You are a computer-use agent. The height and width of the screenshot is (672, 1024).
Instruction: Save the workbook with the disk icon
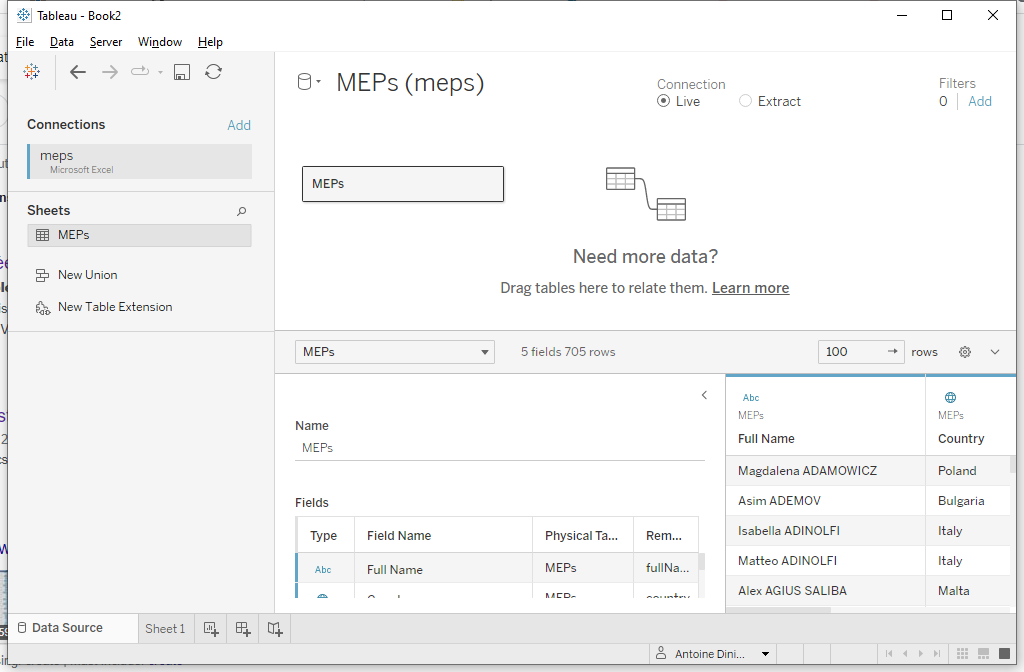(182, 72)
